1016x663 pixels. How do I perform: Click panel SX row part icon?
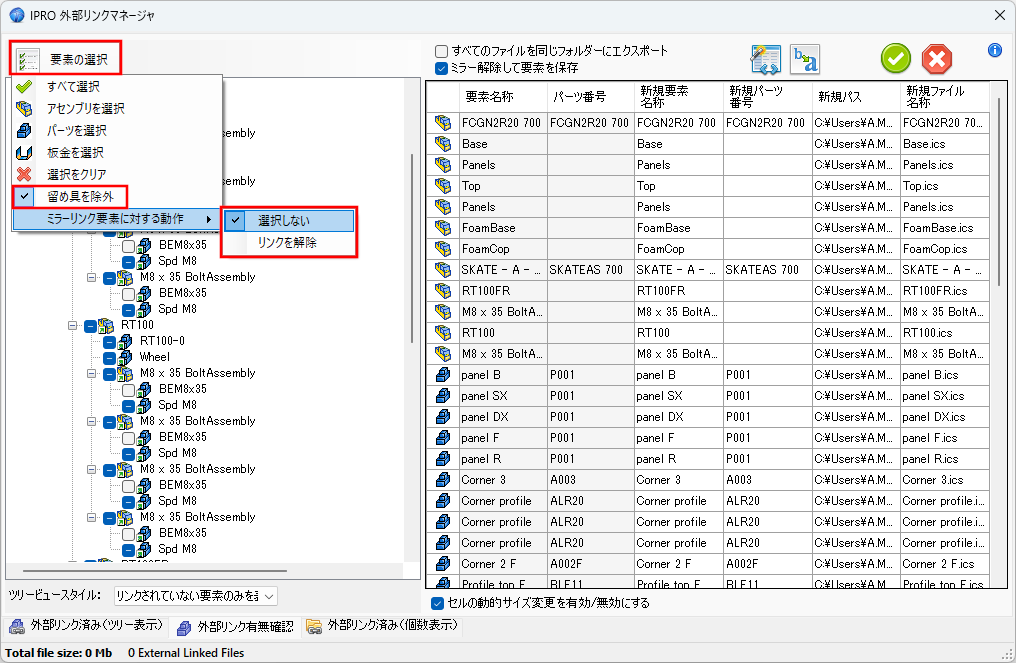pos(443,396)
